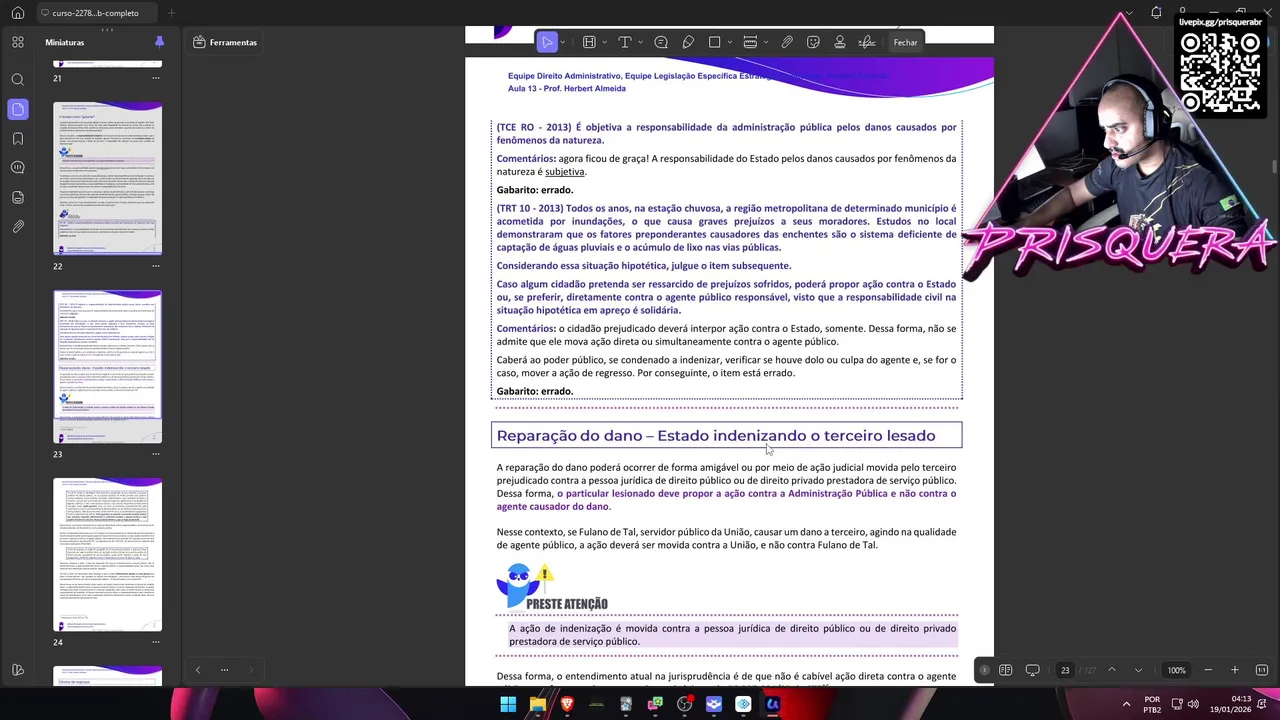
Task: Select the page 23 thumbnail
Action: 107,366
